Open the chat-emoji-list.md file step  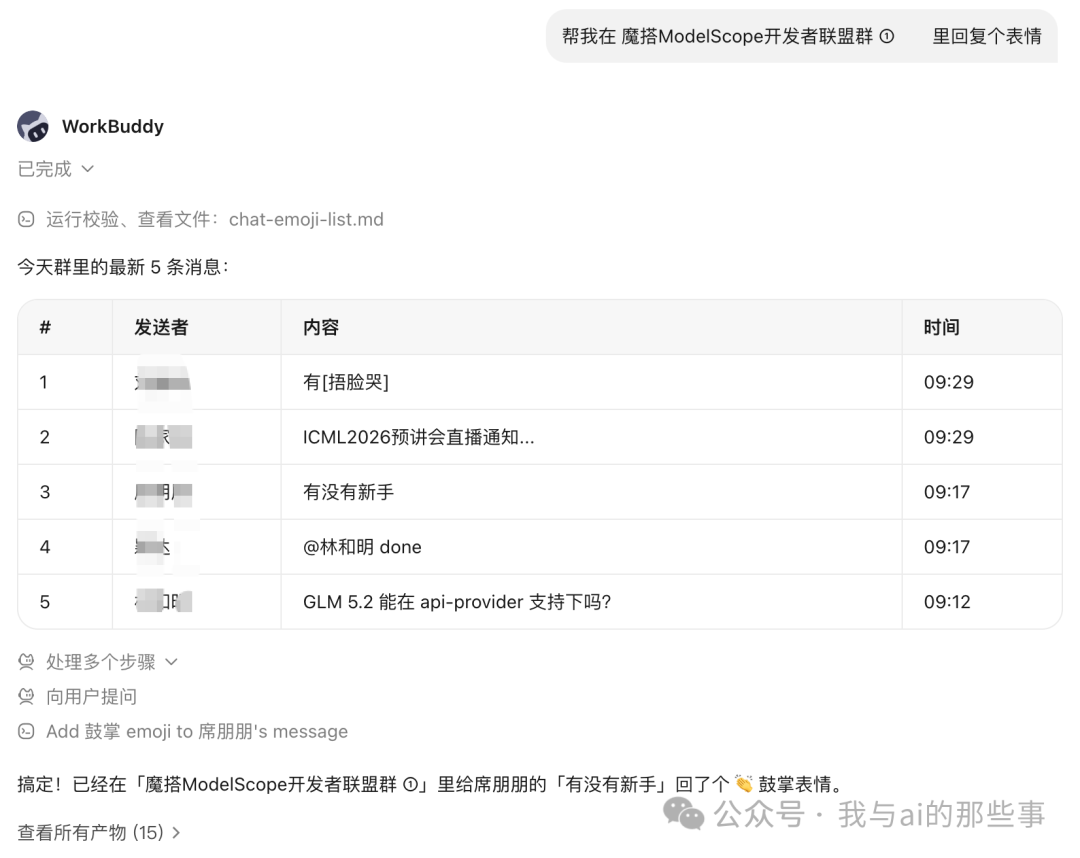(306, 220)
